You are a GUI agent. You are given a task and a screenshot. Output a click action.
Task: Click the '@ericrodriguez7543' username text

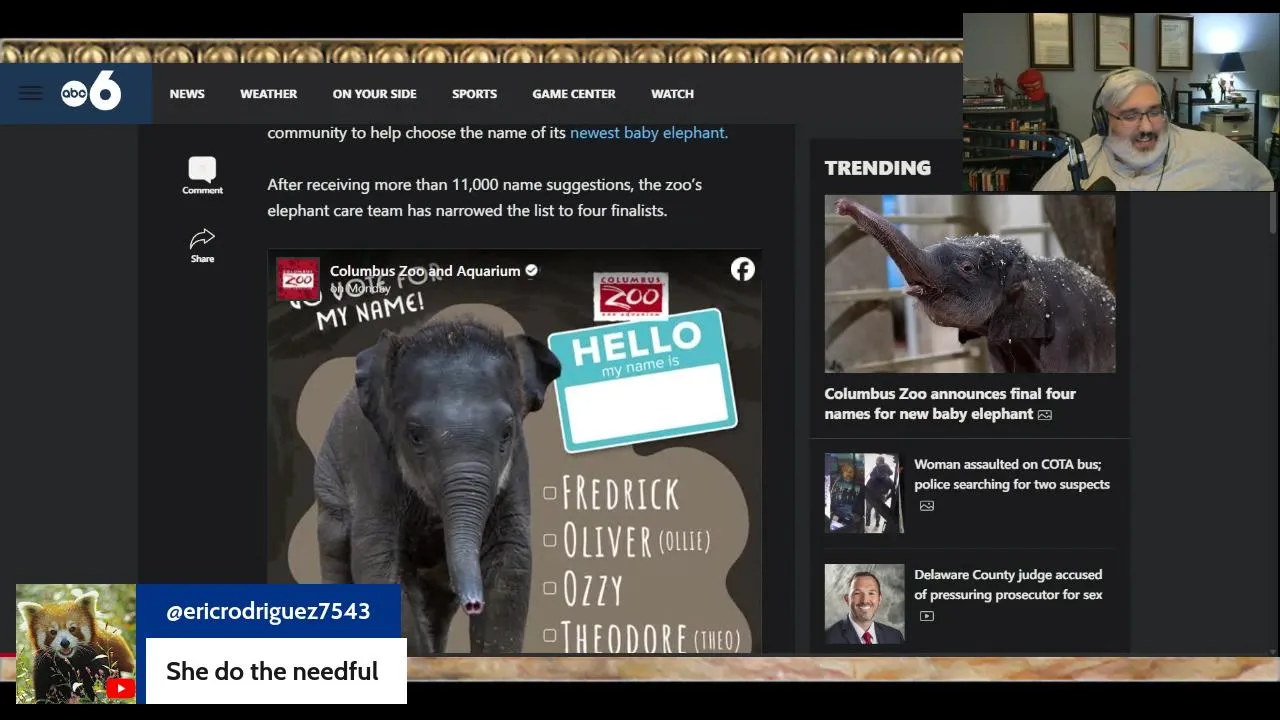[268, 611]
